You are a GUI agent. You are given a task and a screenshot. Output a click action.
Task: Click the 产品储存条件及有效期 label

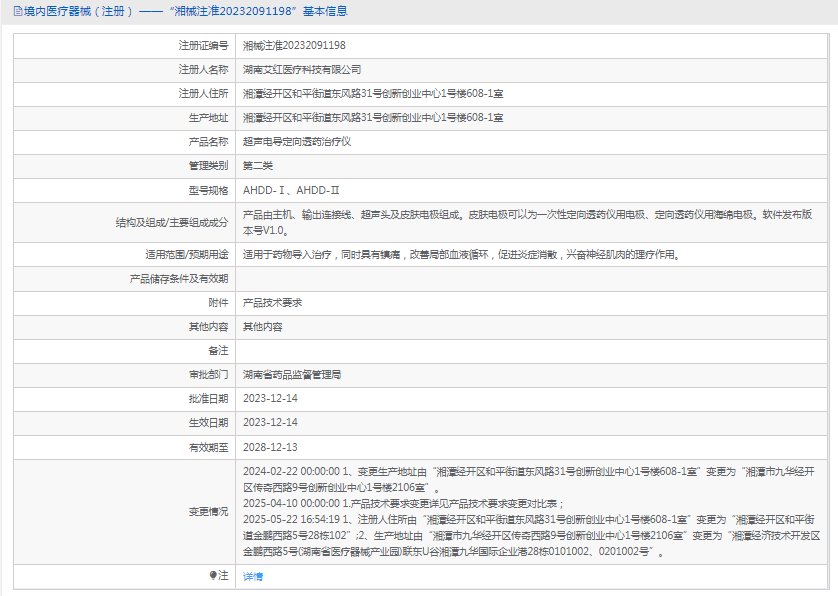tap(179, 278)
